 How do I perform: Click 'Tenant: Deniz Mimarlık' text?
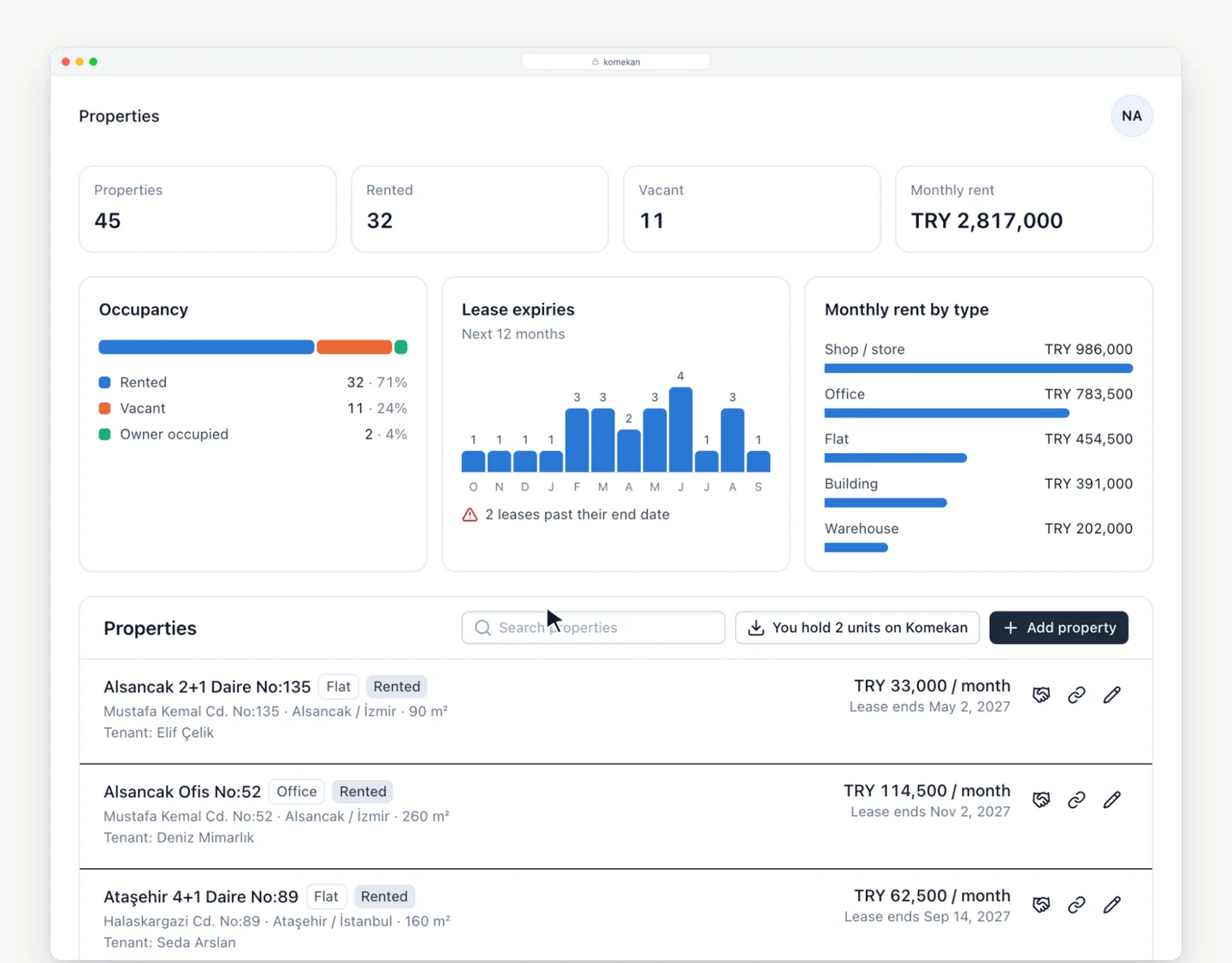pos(179,838)
